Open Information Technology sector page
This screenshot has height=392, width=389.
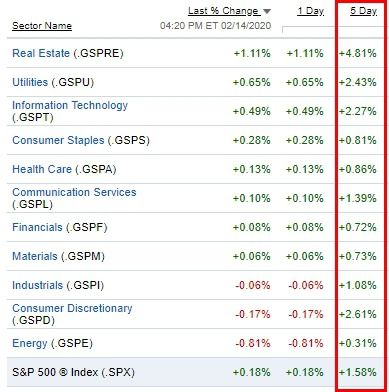click(x=70, y=105)
